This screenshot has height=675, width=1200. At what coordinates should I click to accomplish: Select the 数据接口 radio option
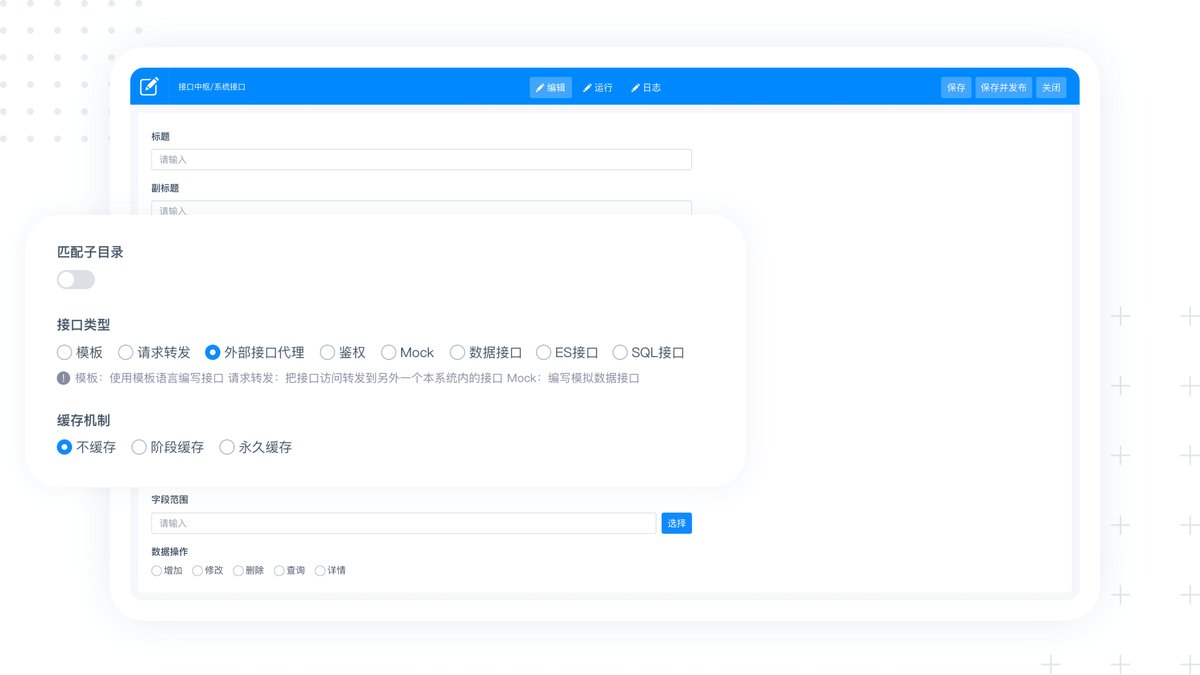[486, 352]
